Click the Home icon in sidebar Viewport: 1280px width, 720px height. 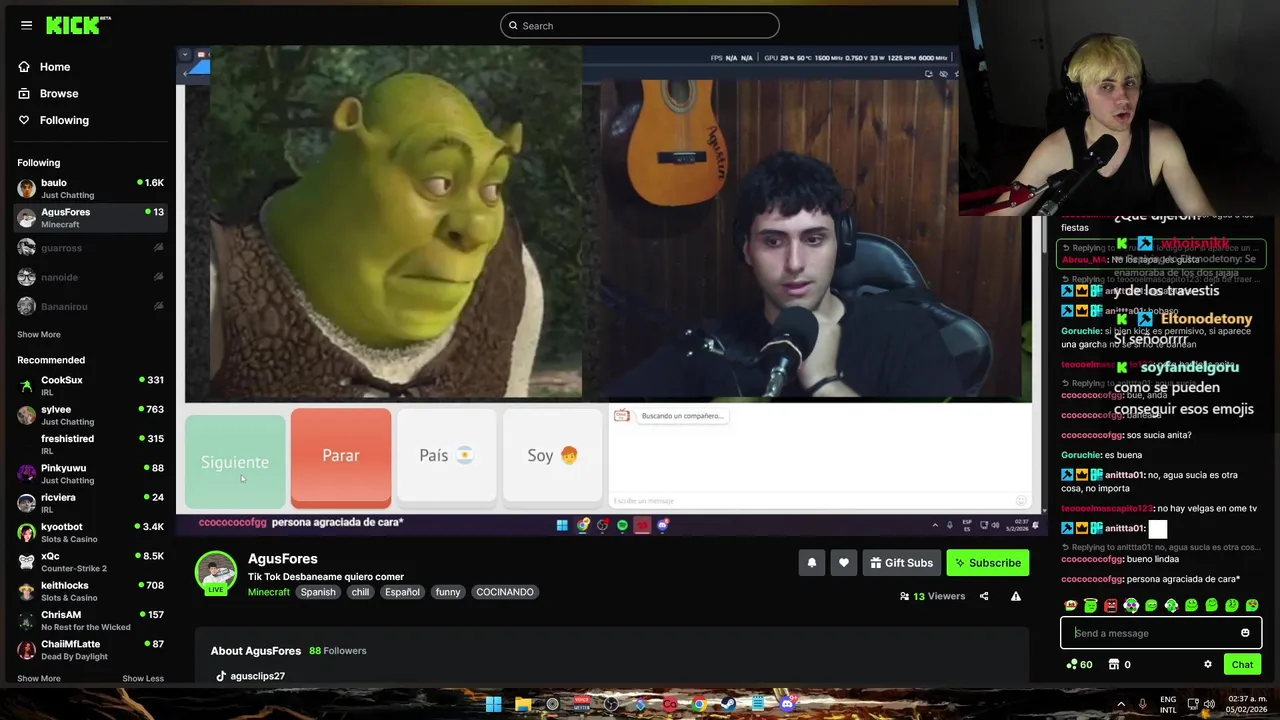(x=24, y=67)
